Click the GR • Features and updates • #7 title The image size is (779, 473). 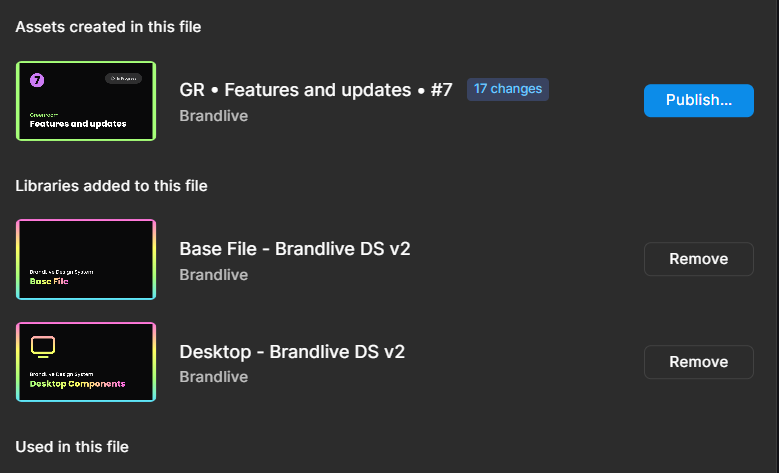(315, 90)
